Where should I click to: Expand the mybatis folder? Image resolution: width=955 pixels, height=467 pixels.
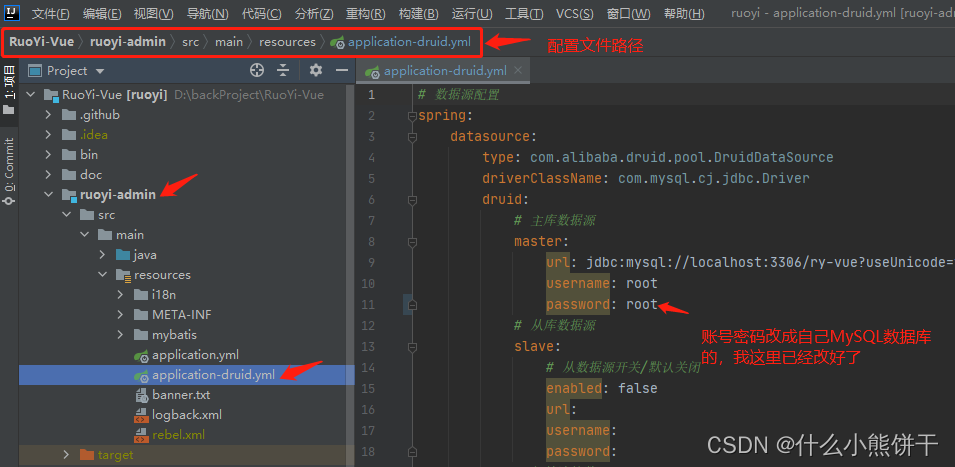[x=121, y=335]
